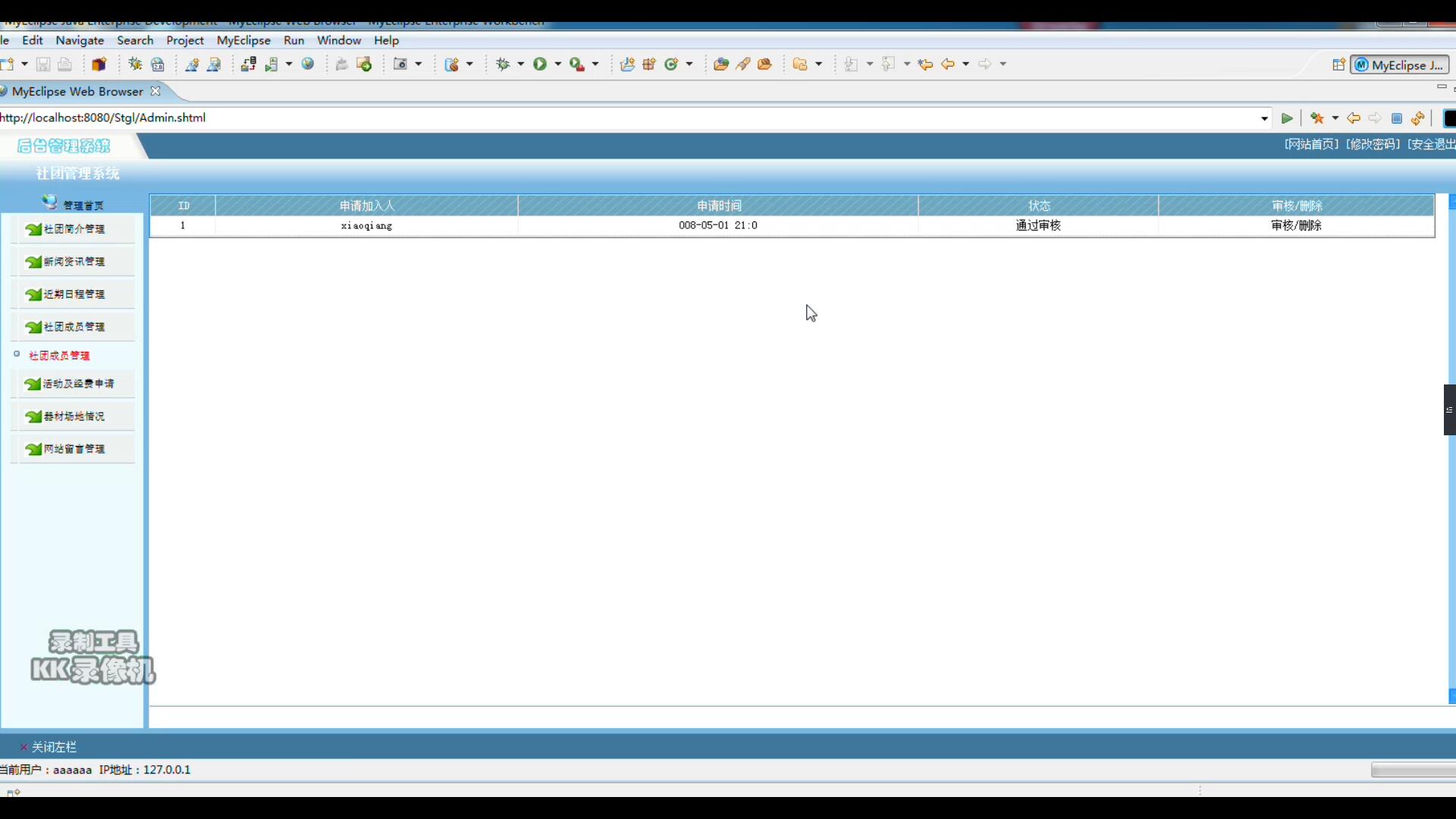This screenshot has width=1456, height=819.
Task: Open the Edit menu
Action: click(x=33, y=40)
